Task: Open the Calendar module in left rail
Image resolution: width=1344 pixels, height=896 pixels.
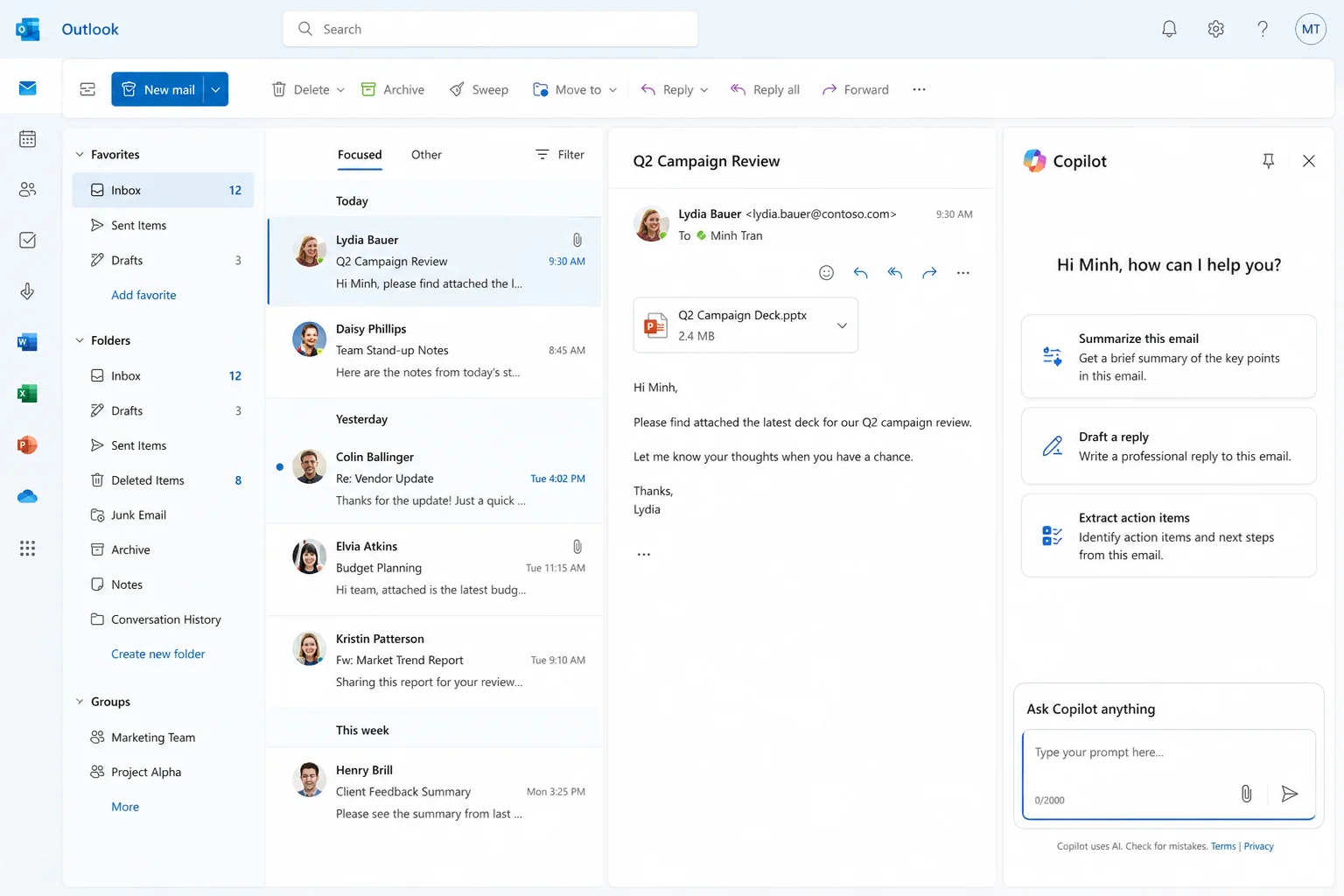Action: coord(27,138)
